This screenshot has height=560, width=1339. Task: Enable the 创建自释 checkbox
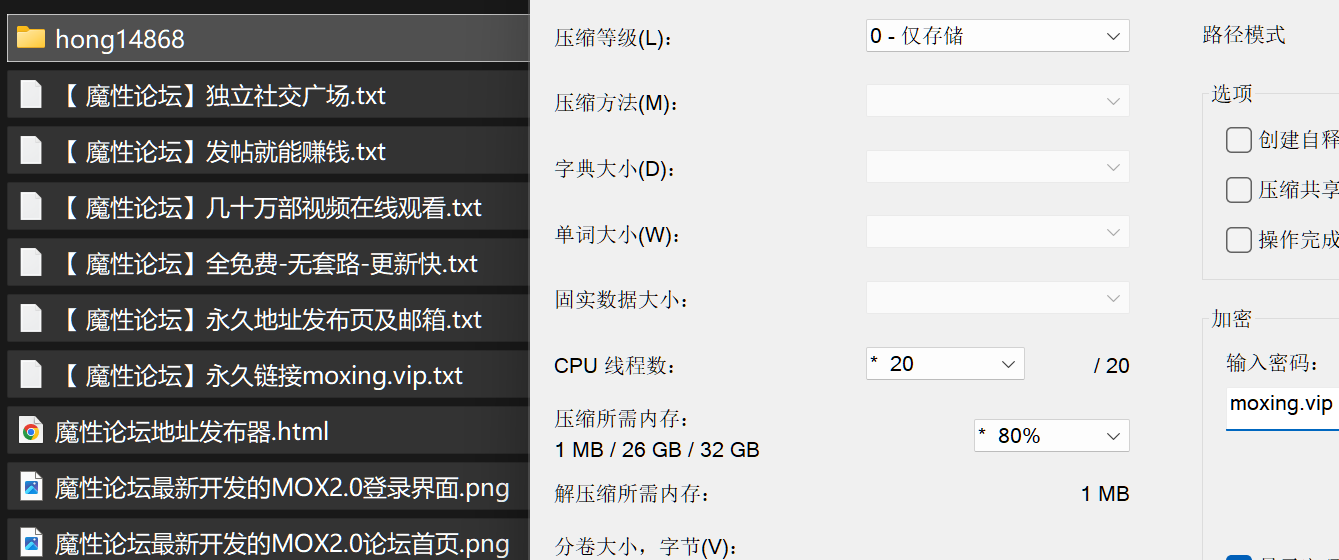click(x=1239, y=139)
